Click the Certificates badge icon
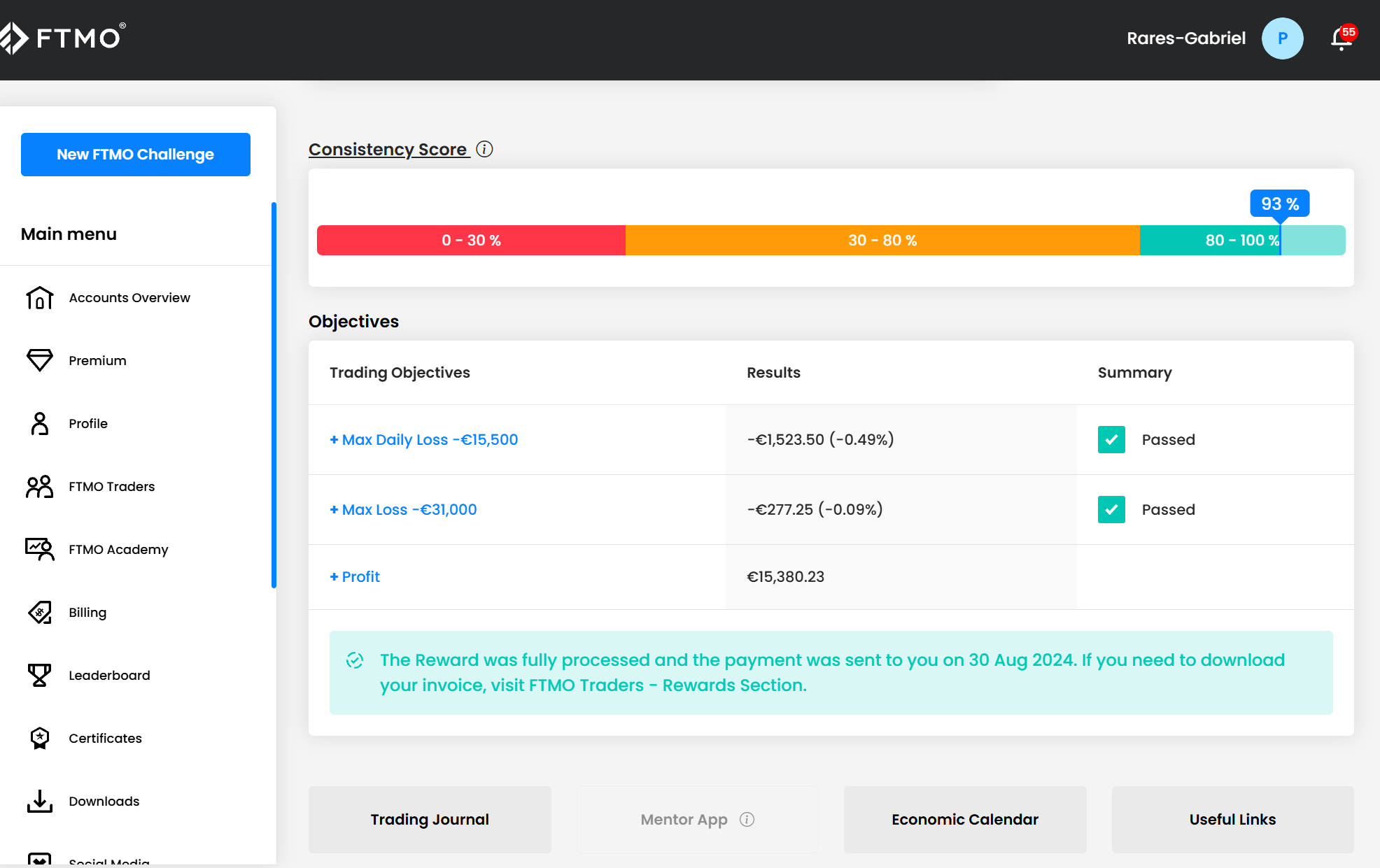 (40, 738)
